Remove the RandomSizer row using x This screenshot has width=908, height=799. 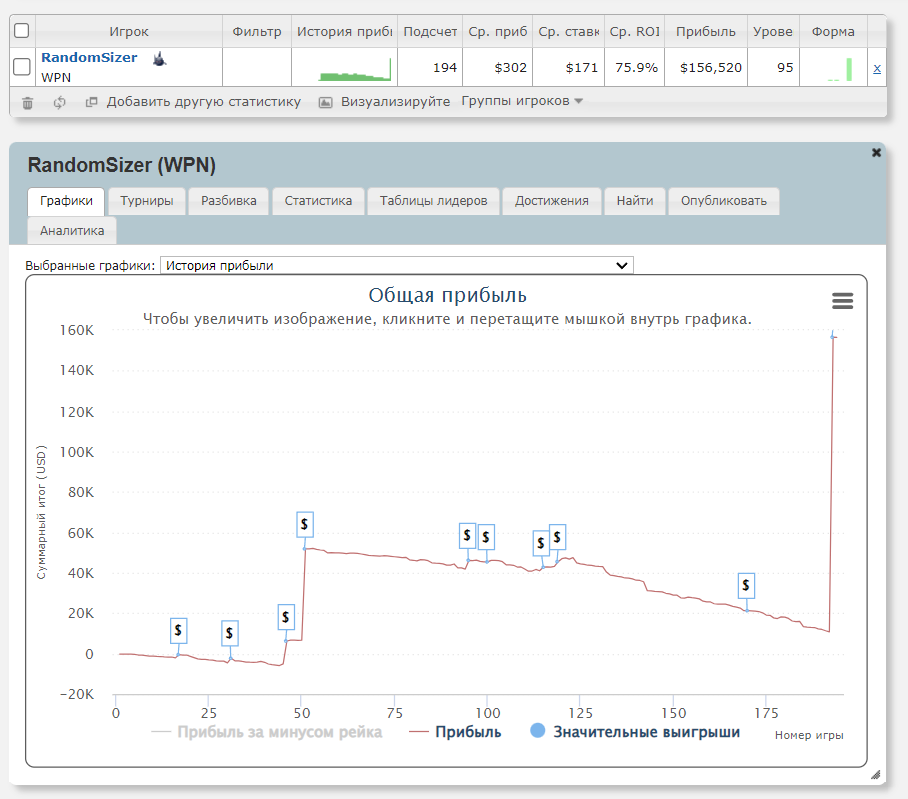click(x=877, y=68)
